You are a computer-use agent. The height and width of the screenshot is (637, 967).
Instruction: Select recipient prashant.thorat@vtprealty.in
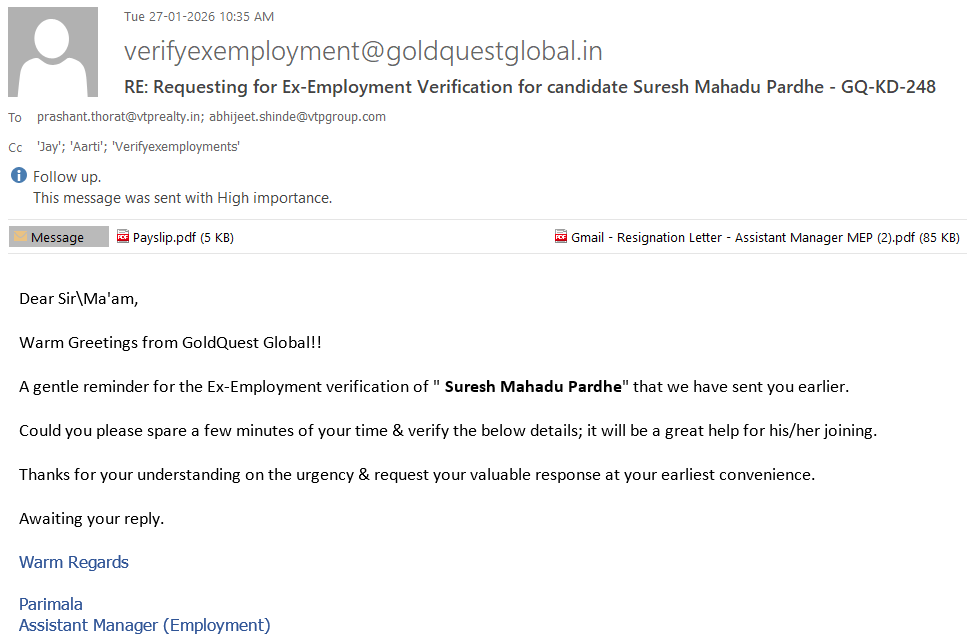(120, 117)
